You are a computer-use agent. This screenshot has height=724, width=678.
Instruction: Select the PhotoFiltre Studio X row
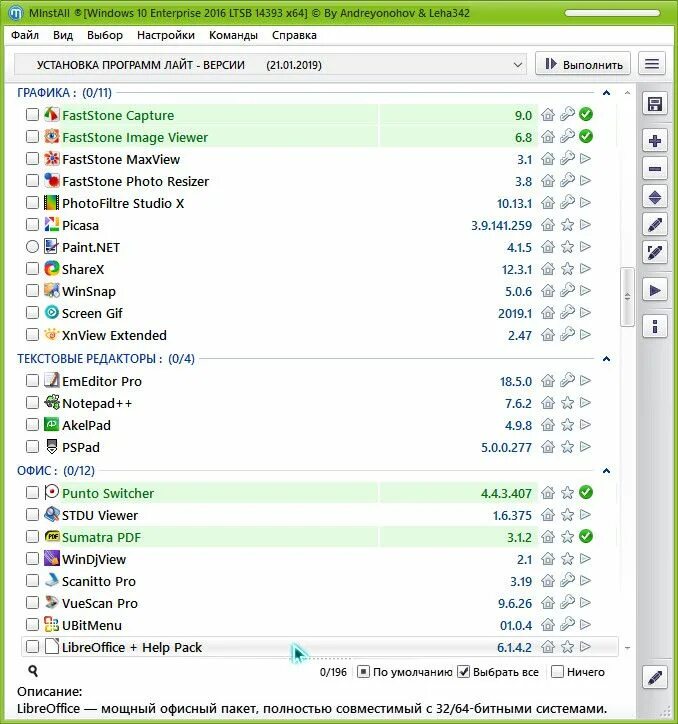(x=320, y=203)
